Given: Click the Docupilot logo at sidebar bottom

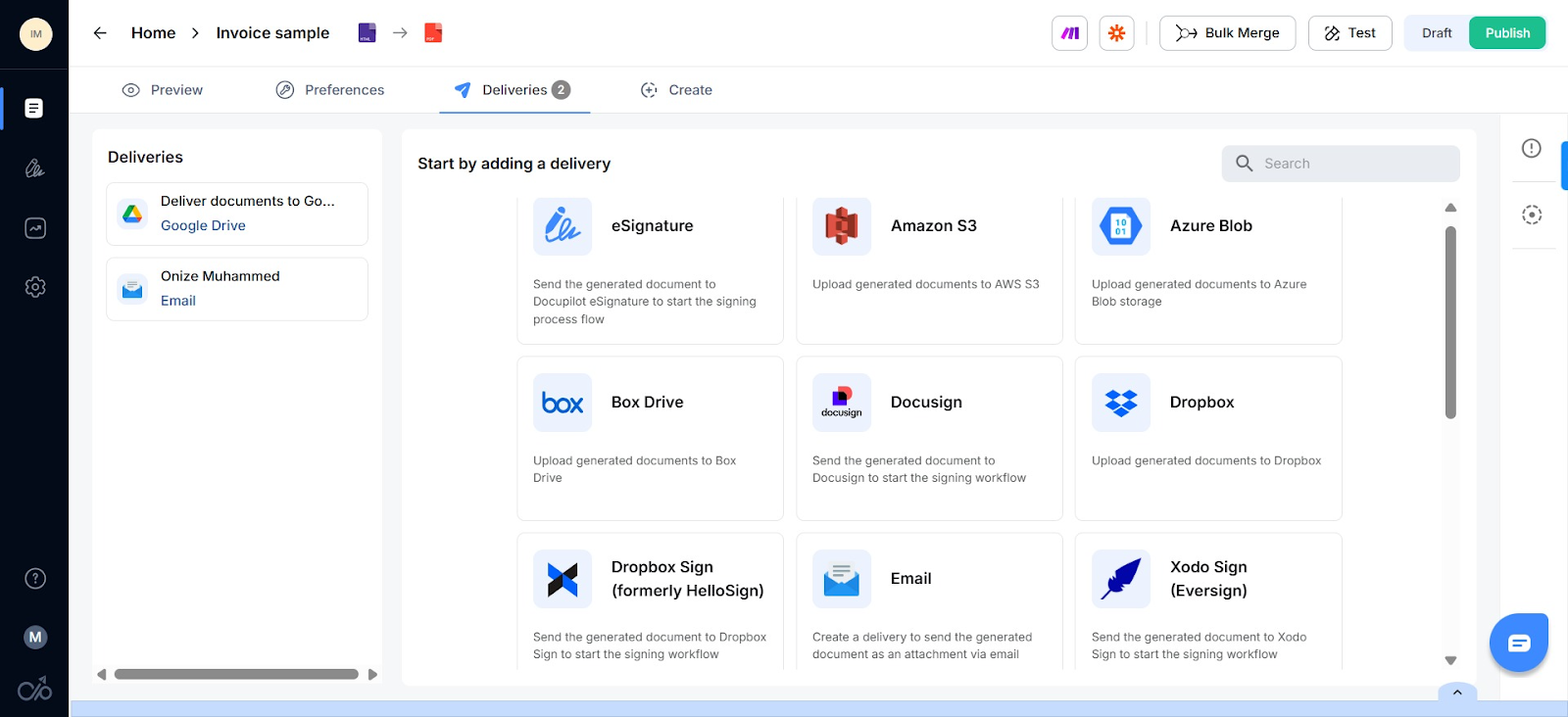Looking at the screenshot, I should pos(35,690).
